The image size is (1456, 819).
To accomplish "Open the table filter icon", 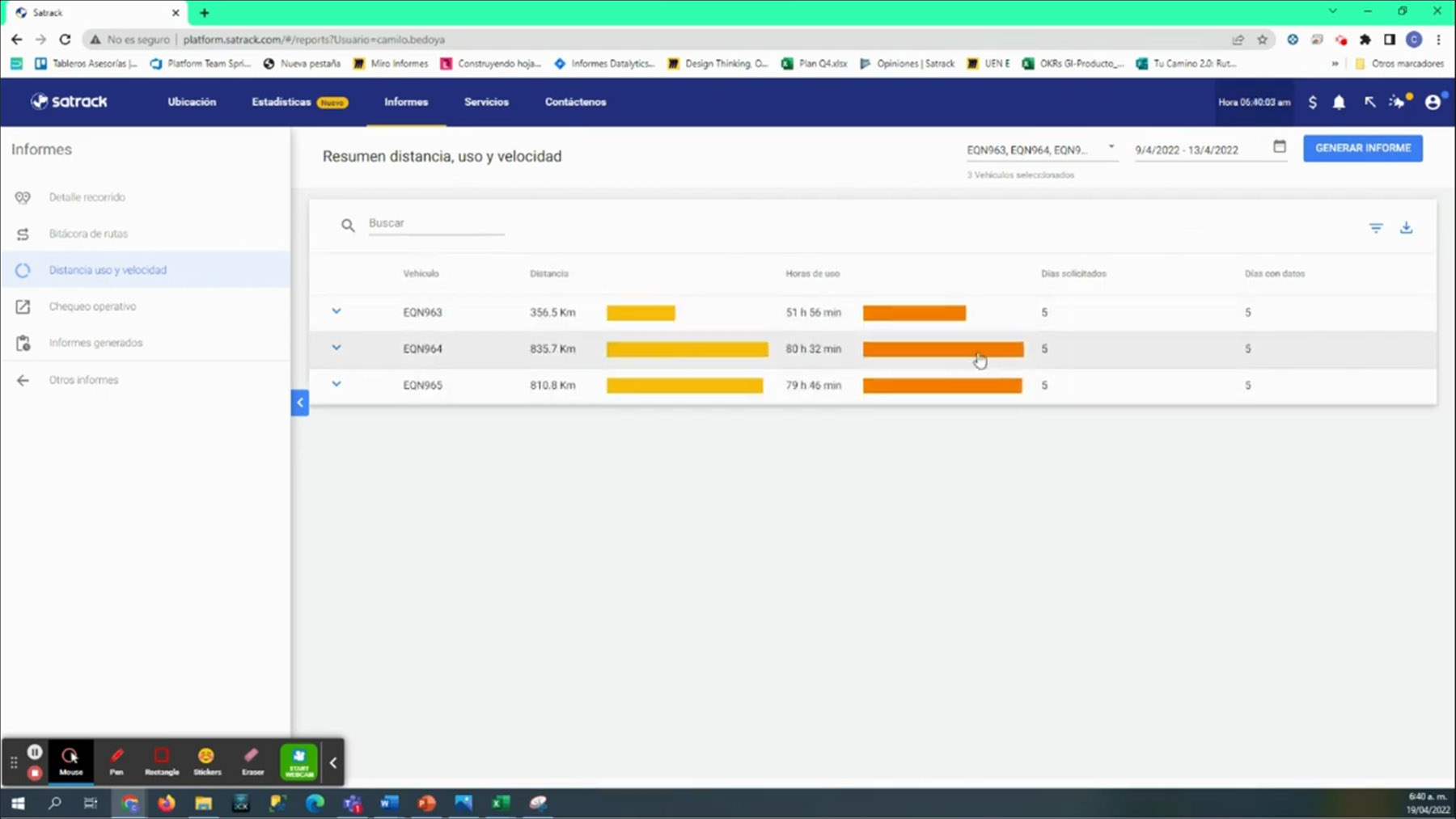I will [x=1375, y=228].
